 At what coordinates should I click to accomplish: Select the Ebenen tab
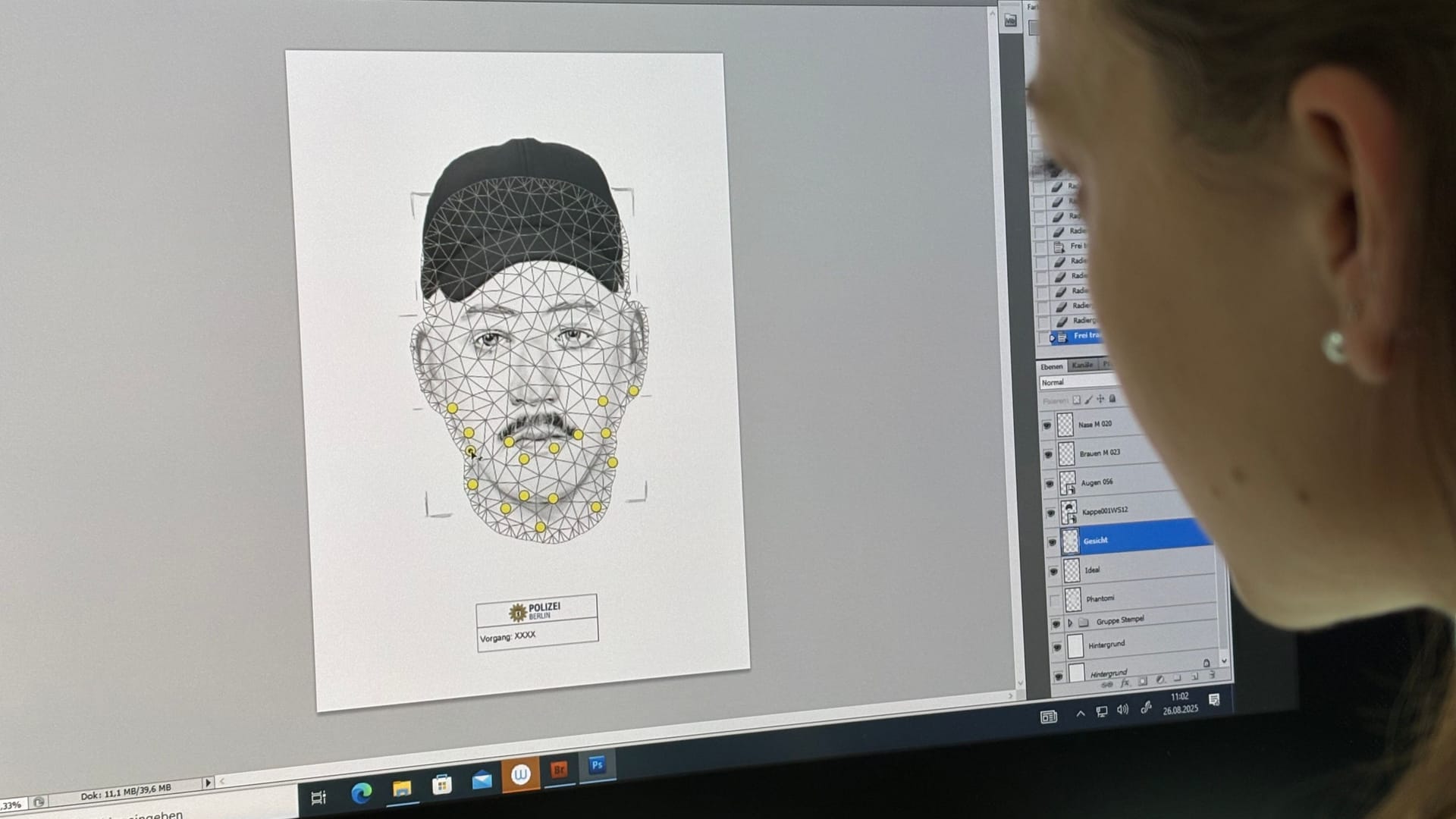(x=1051, y=366)
